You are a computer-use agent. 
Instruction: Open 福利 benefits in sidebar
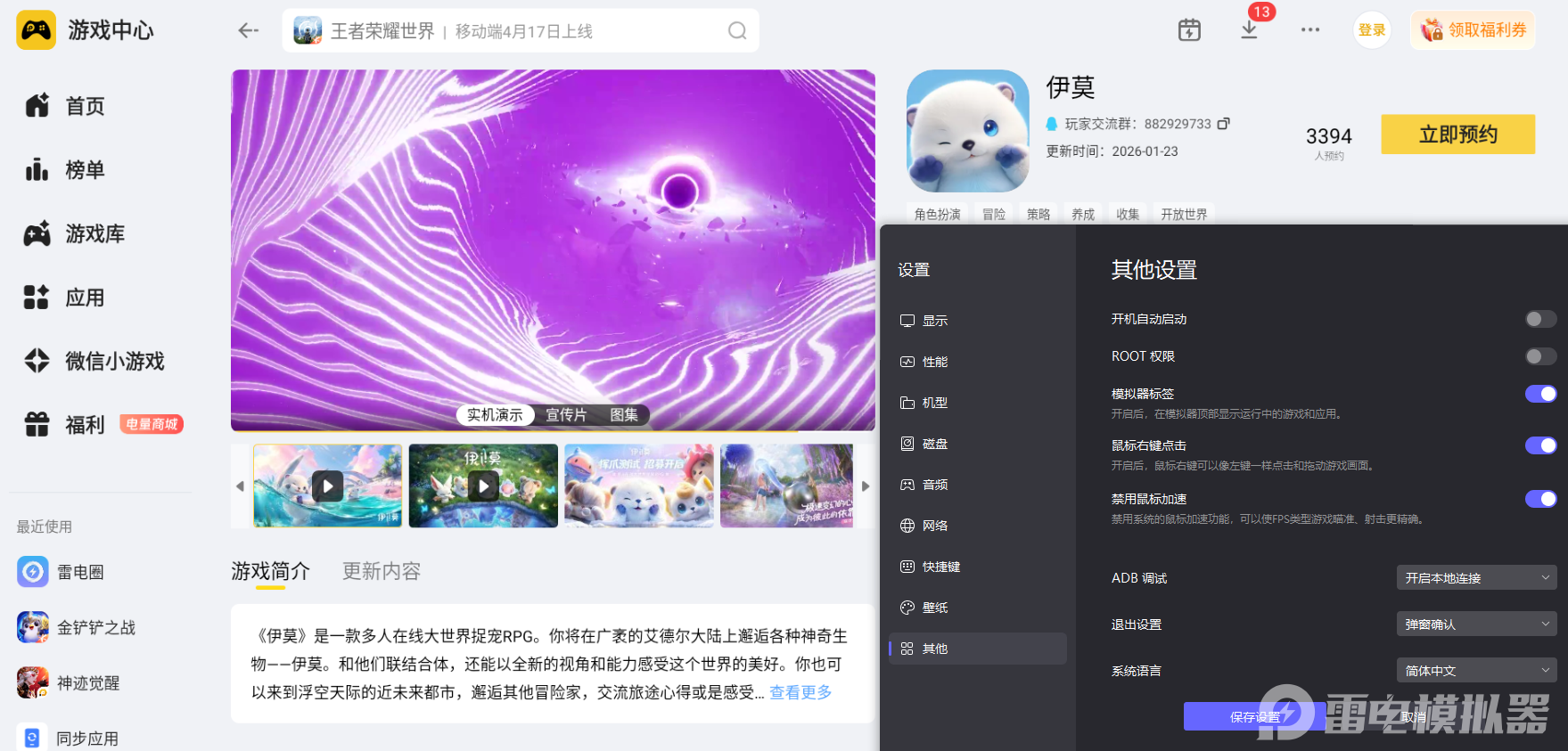click(x=64, y=425)
